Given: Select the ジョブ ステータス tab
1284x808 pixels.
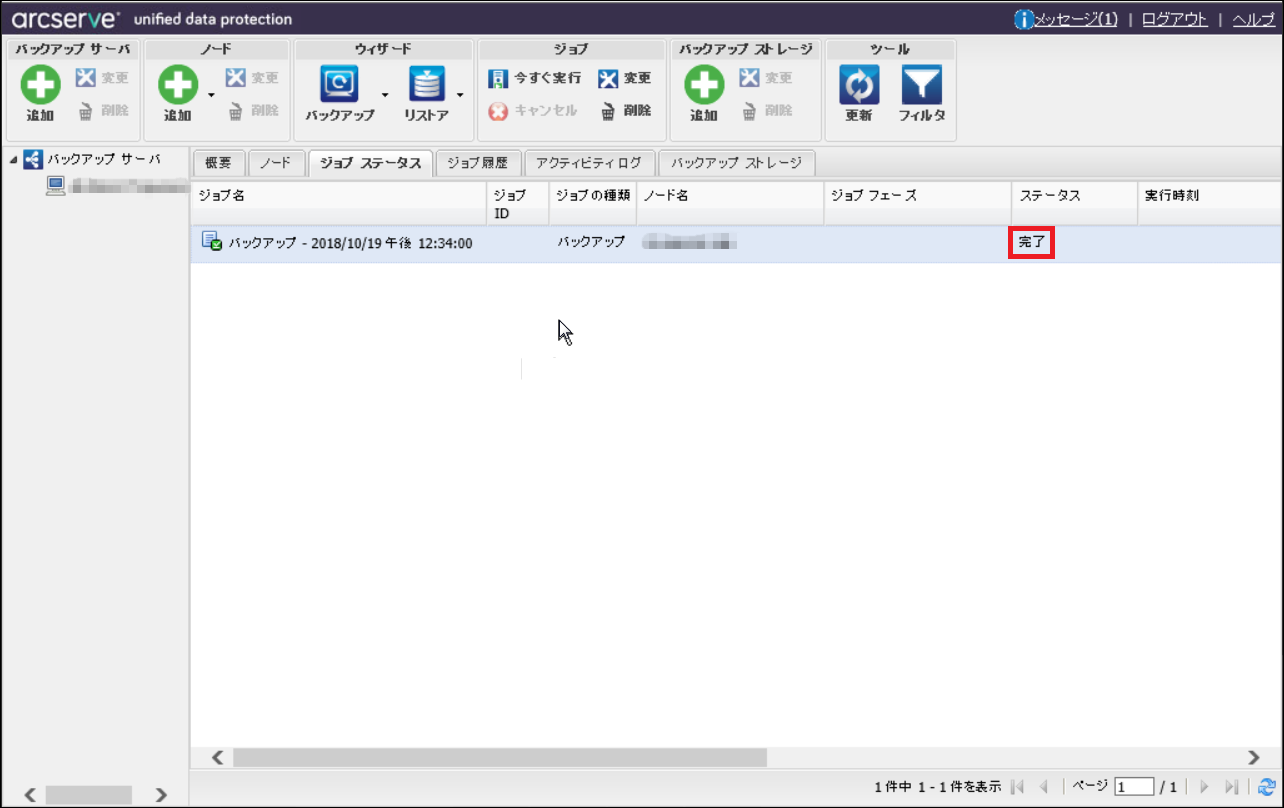Looking at the screenshot, I should tap(371, 163).
